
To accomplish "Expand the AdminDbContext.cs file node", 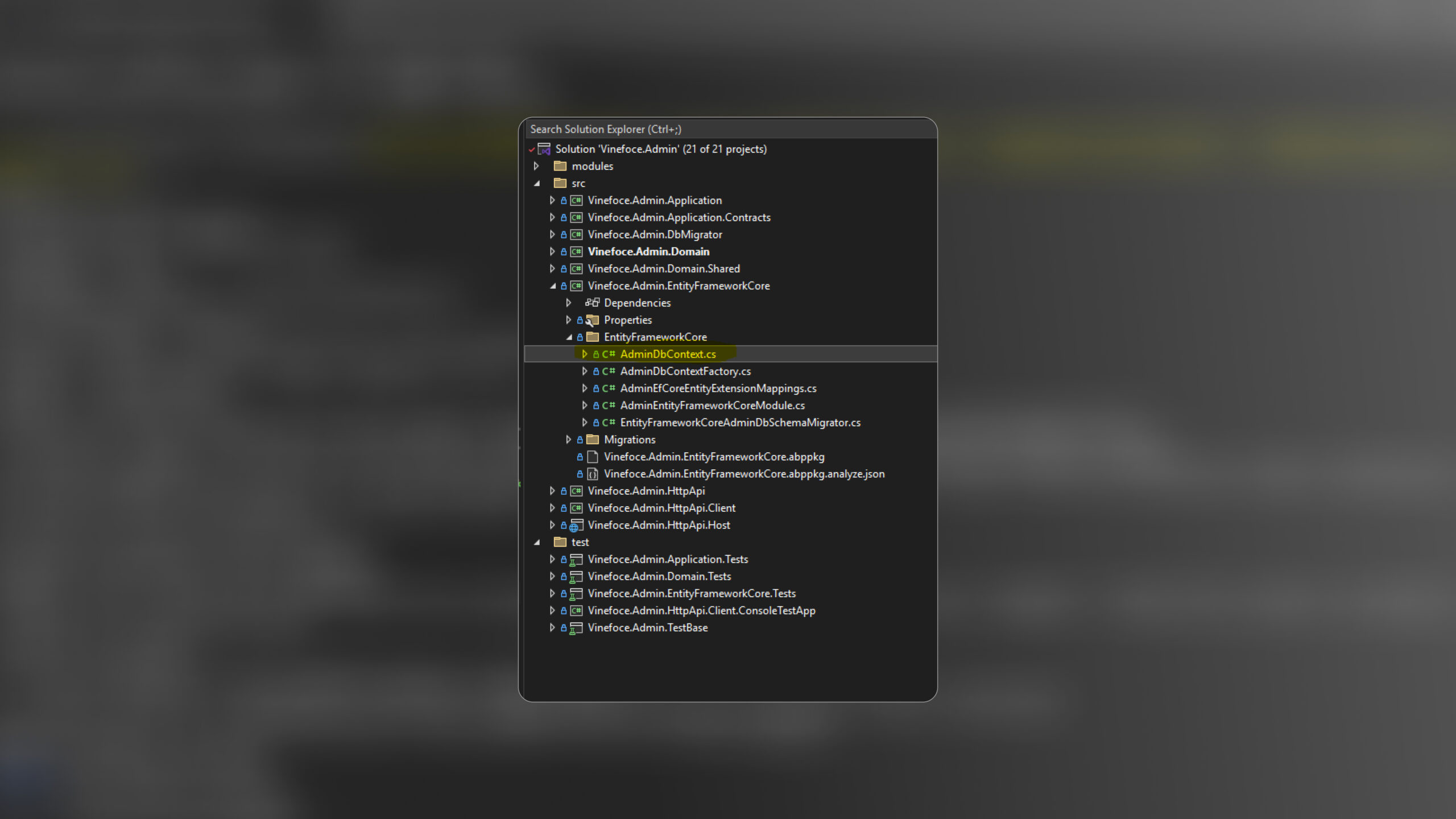I will point(584,354).
